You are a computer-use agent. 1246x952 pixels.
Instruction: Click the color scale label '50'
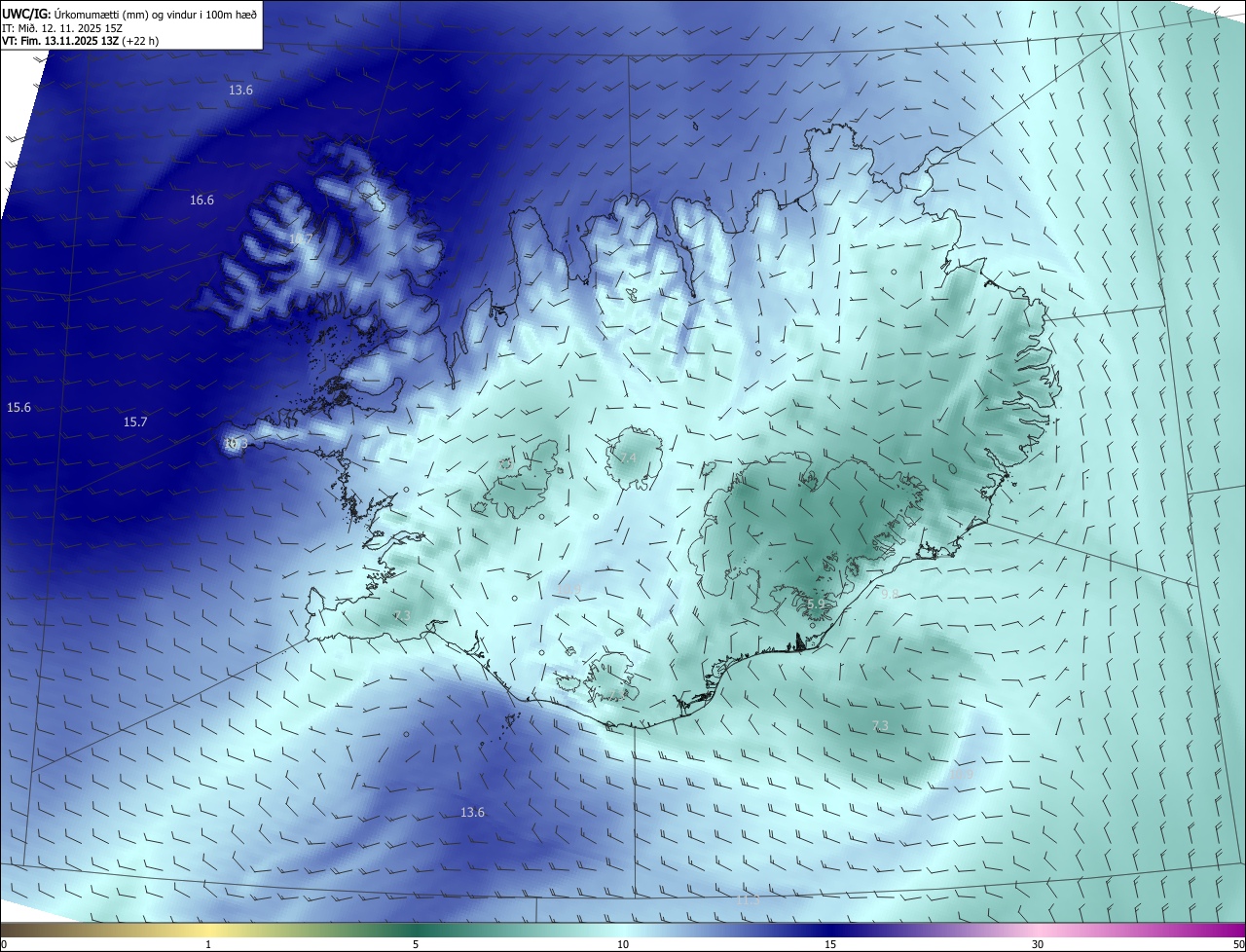point(1238,944)
